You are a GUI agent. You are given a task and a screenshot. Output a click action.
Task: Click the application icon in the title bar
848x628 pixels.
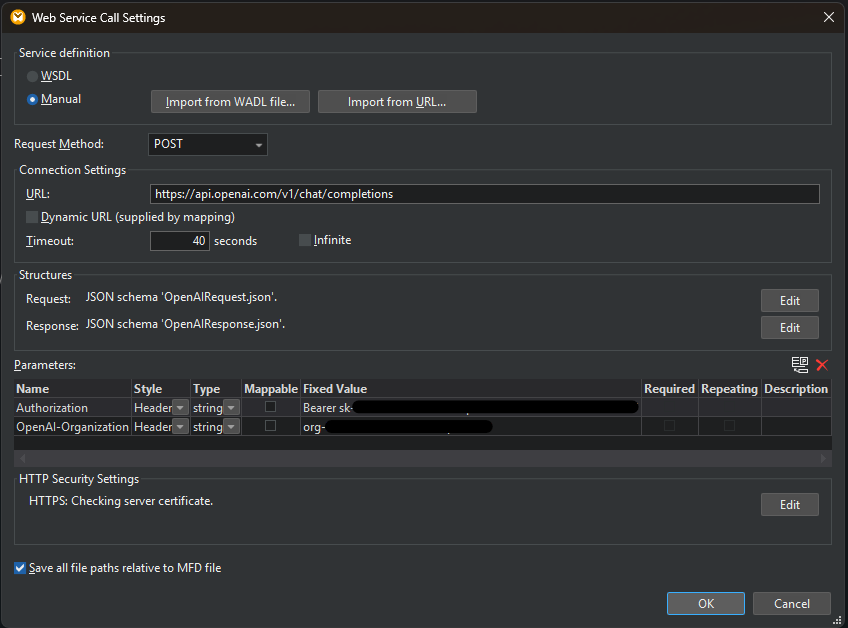coord(18,17)
